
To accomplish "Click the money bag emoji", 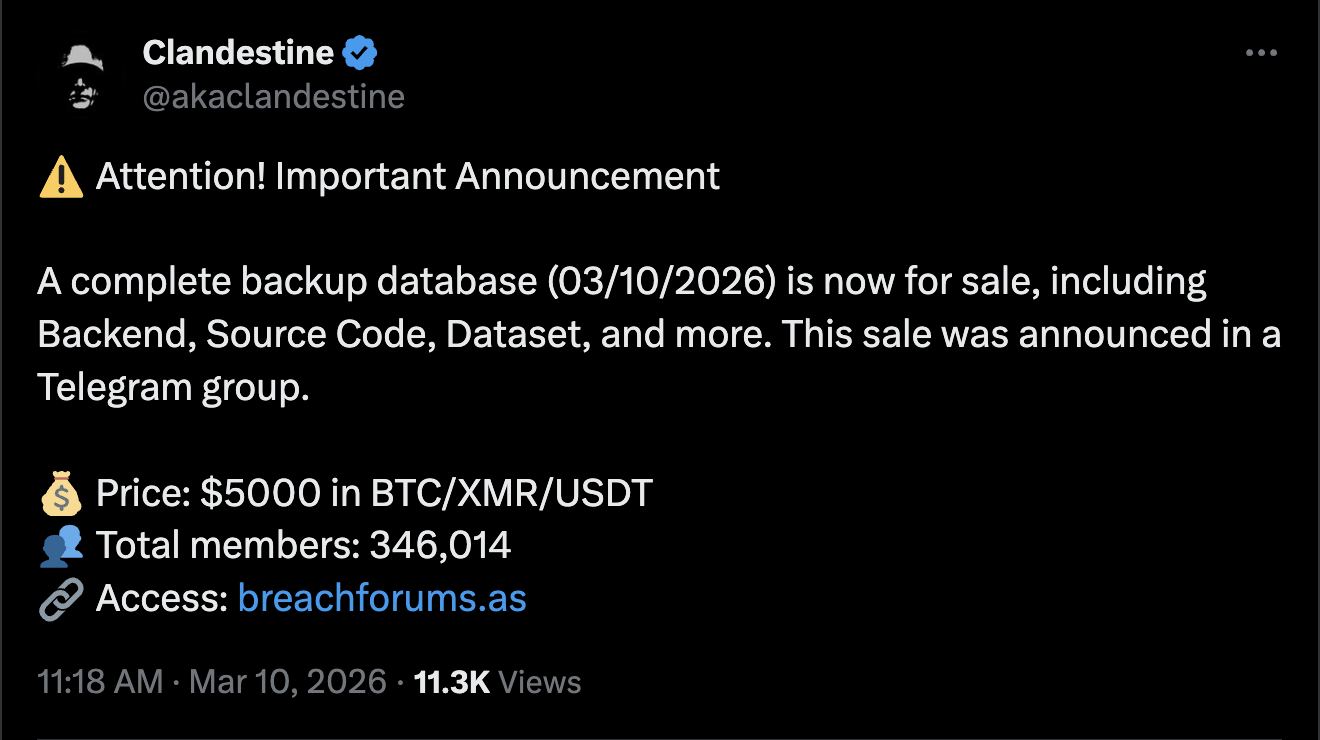I will click(61, 494).
